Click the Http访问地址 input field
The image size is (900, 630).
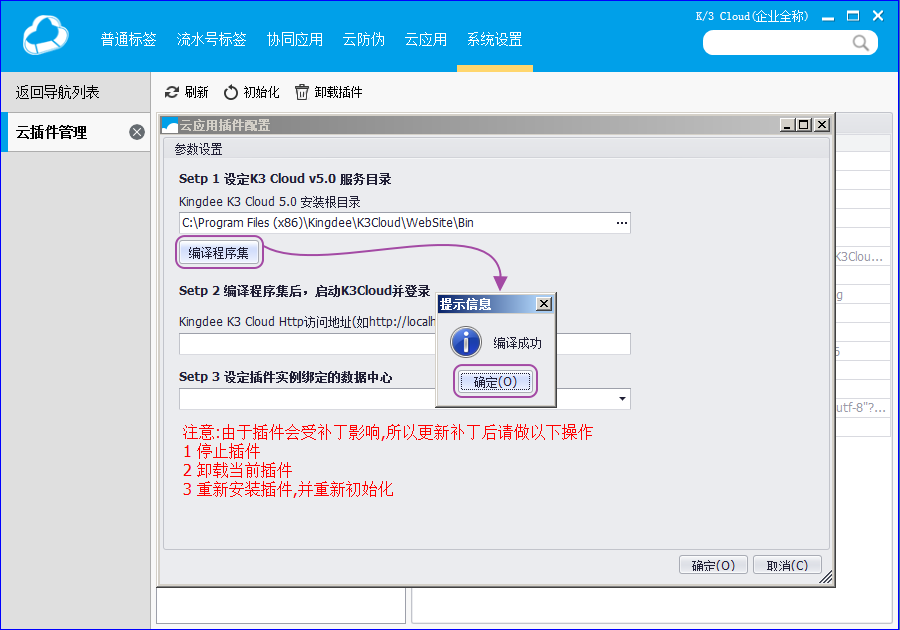coord(405,344)
